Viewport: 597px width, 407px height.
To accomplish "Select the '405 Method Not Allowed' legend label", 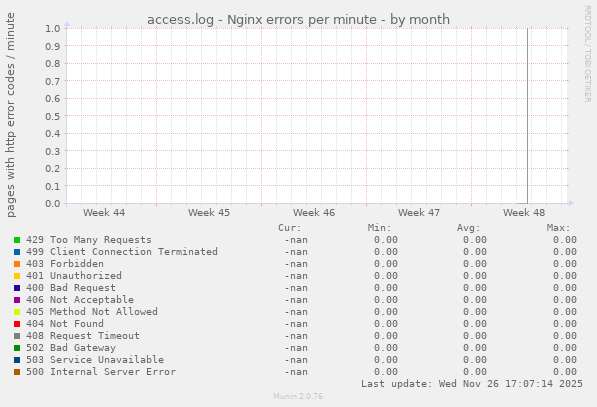I will [x=92, y=312].
